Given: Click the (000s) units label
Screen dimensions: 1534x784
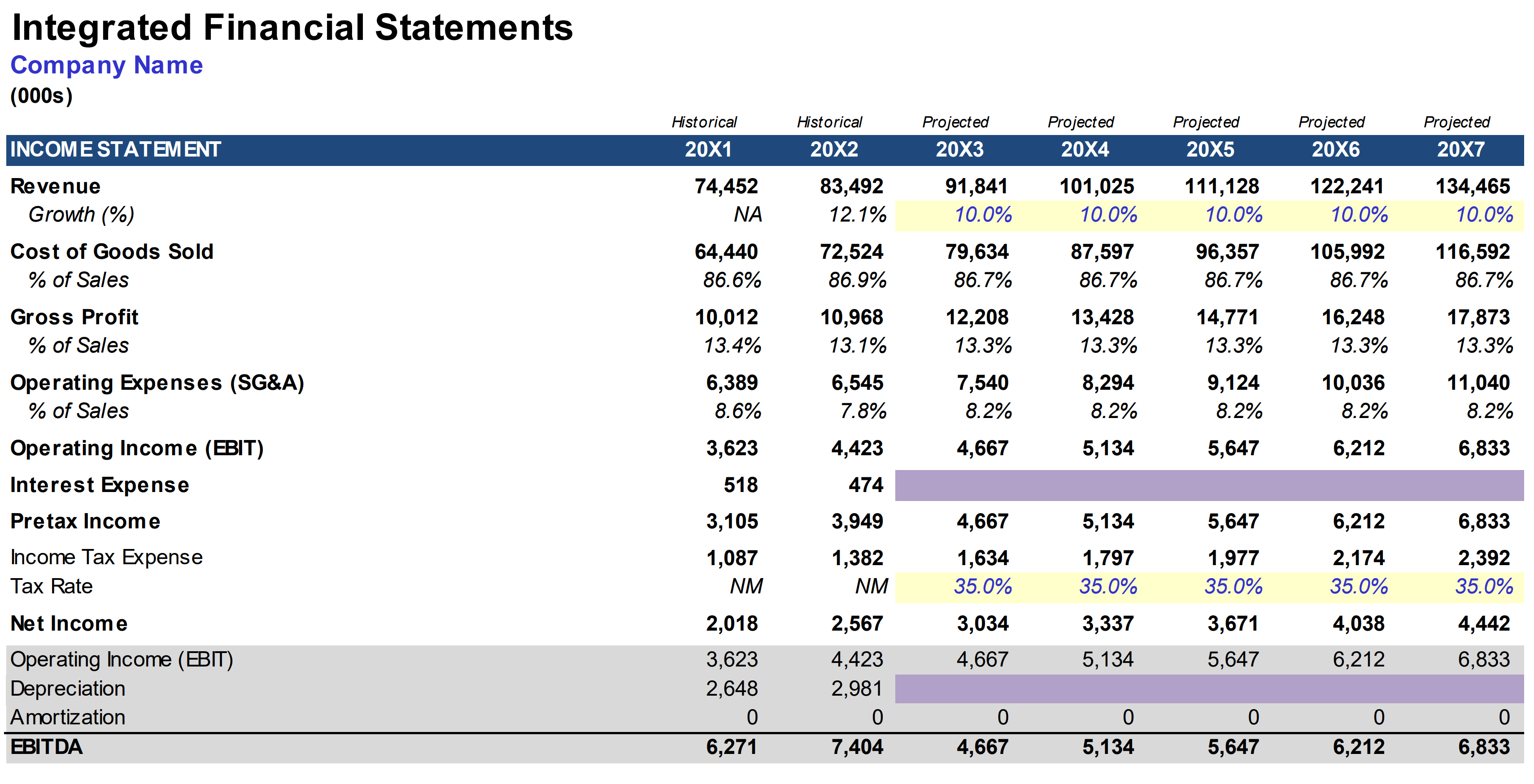Looking at the screenshot, I should (x=42, y=95).
